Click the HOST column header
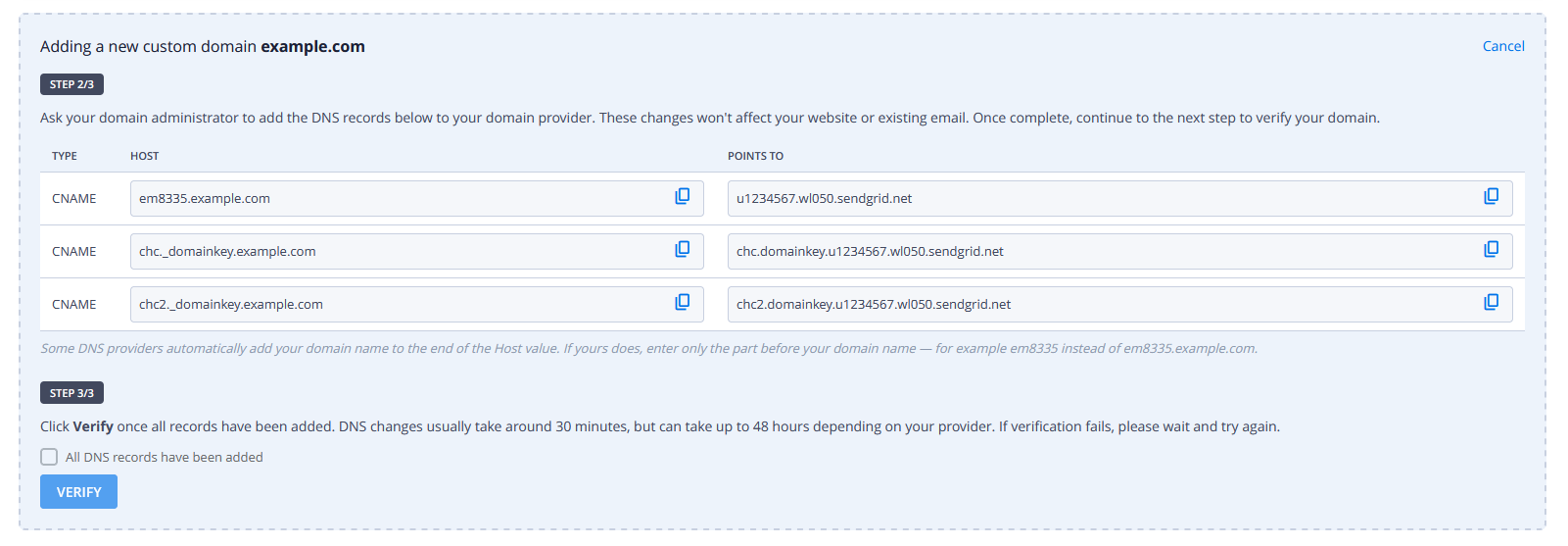Image resolution: width=1568 pixels, height=546 pixels. pyautogui.click(x=144, y=156)
